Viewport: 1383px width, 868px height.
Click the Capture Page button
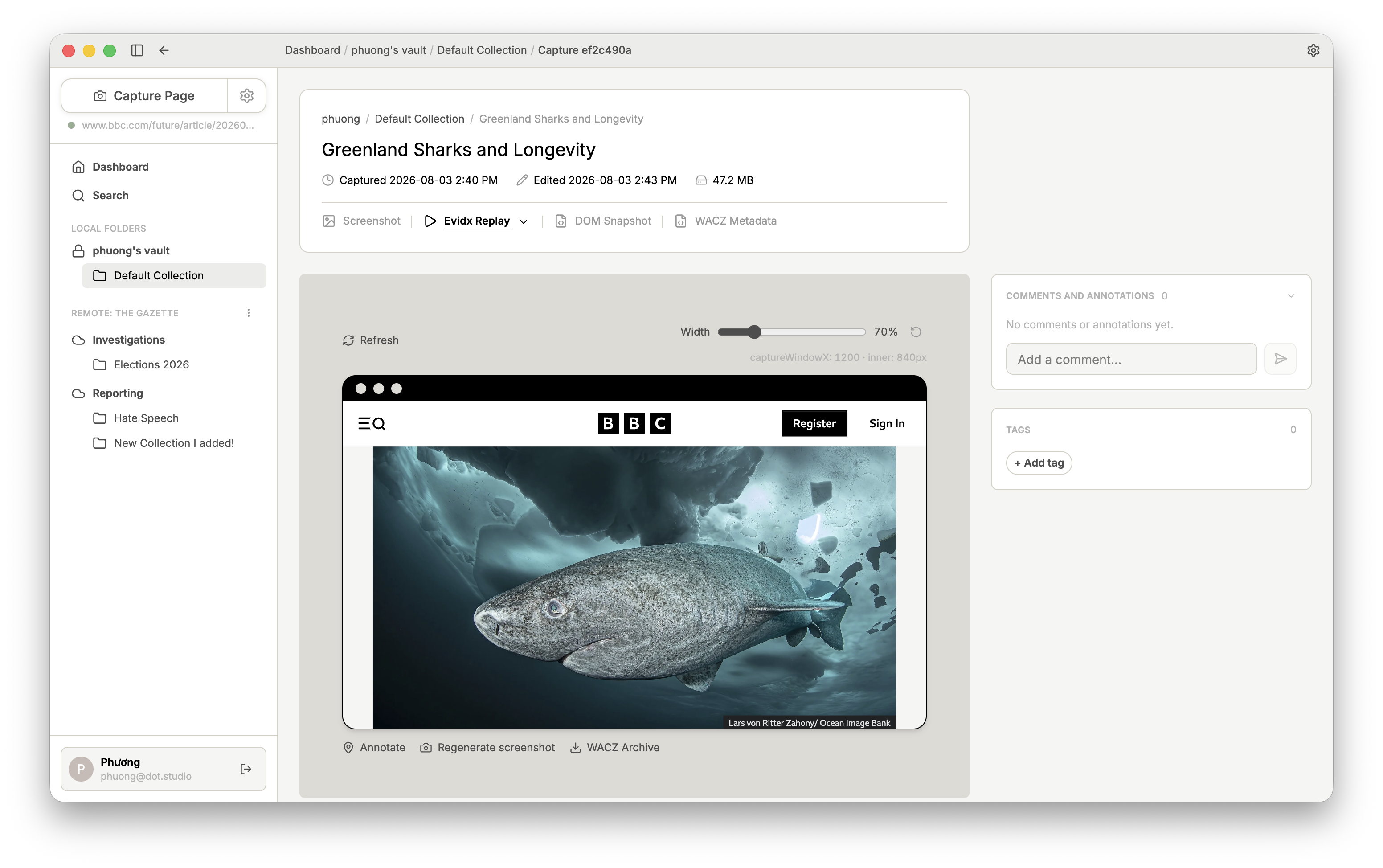point(145,96)
